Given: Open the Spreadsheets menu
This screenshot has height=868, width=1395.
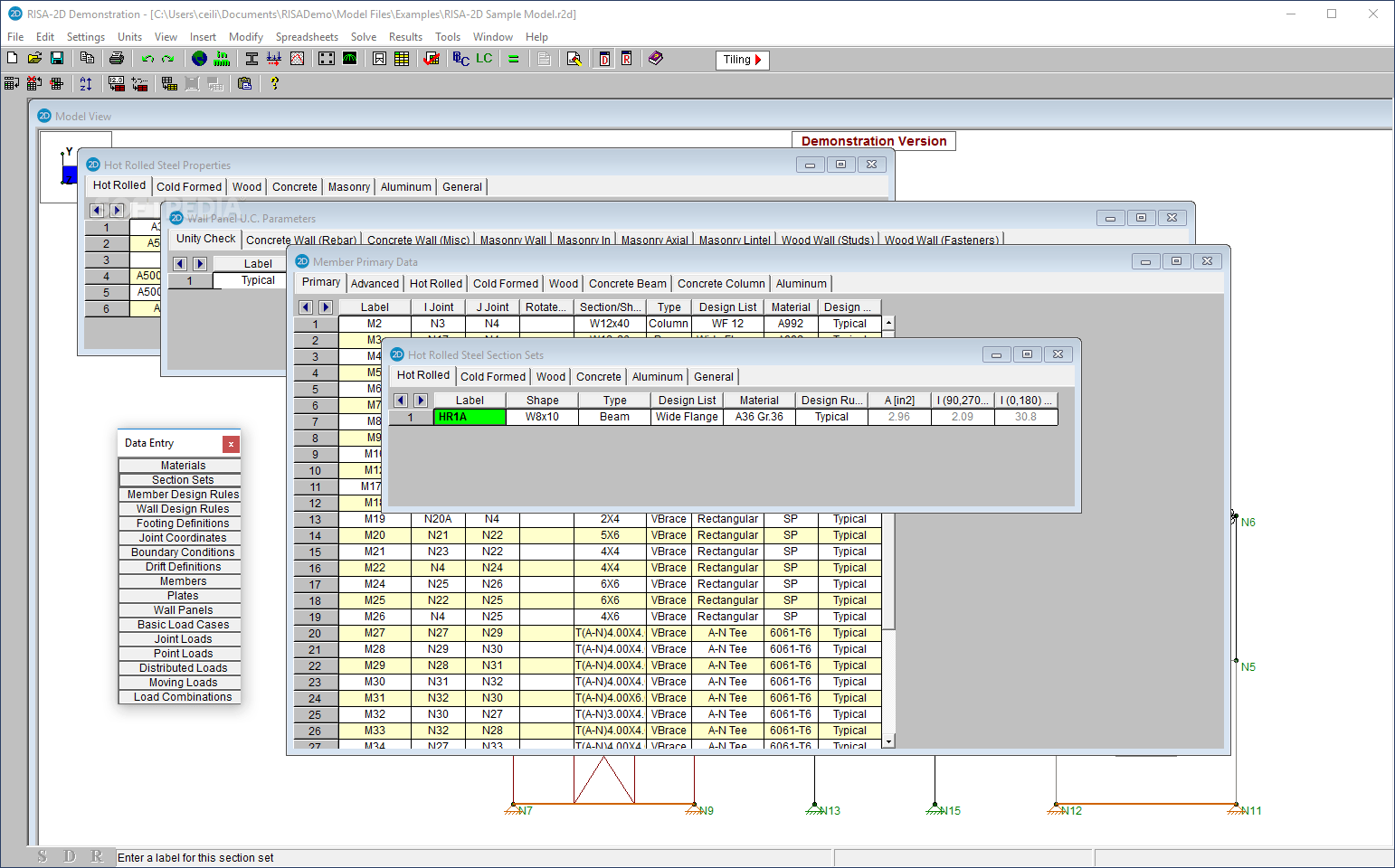Looking at the screenshot, I should coord(307,37).
